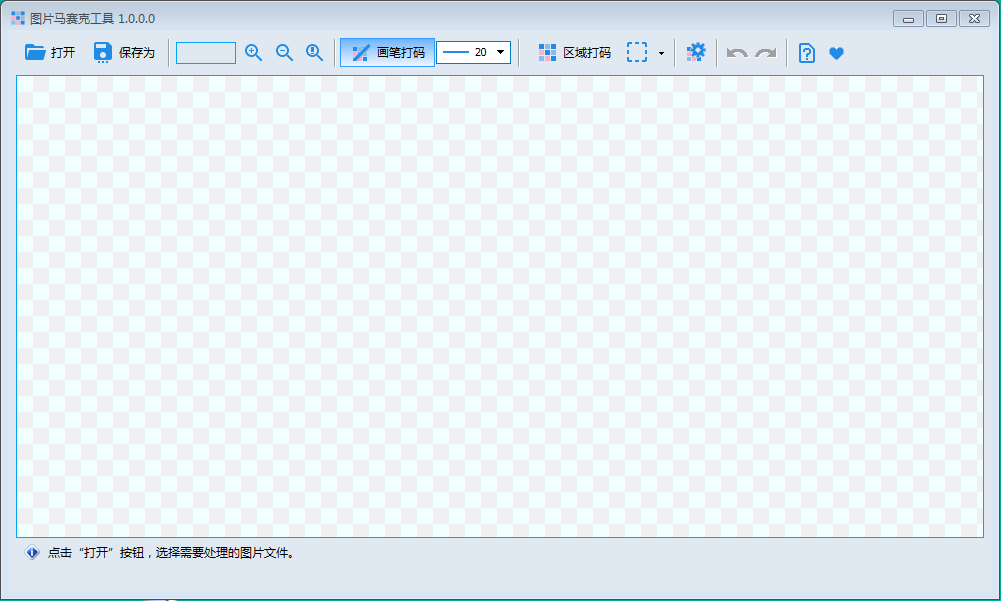Maximize the window using title bar button
1001x601 pixels.
(x=940, y=18)
